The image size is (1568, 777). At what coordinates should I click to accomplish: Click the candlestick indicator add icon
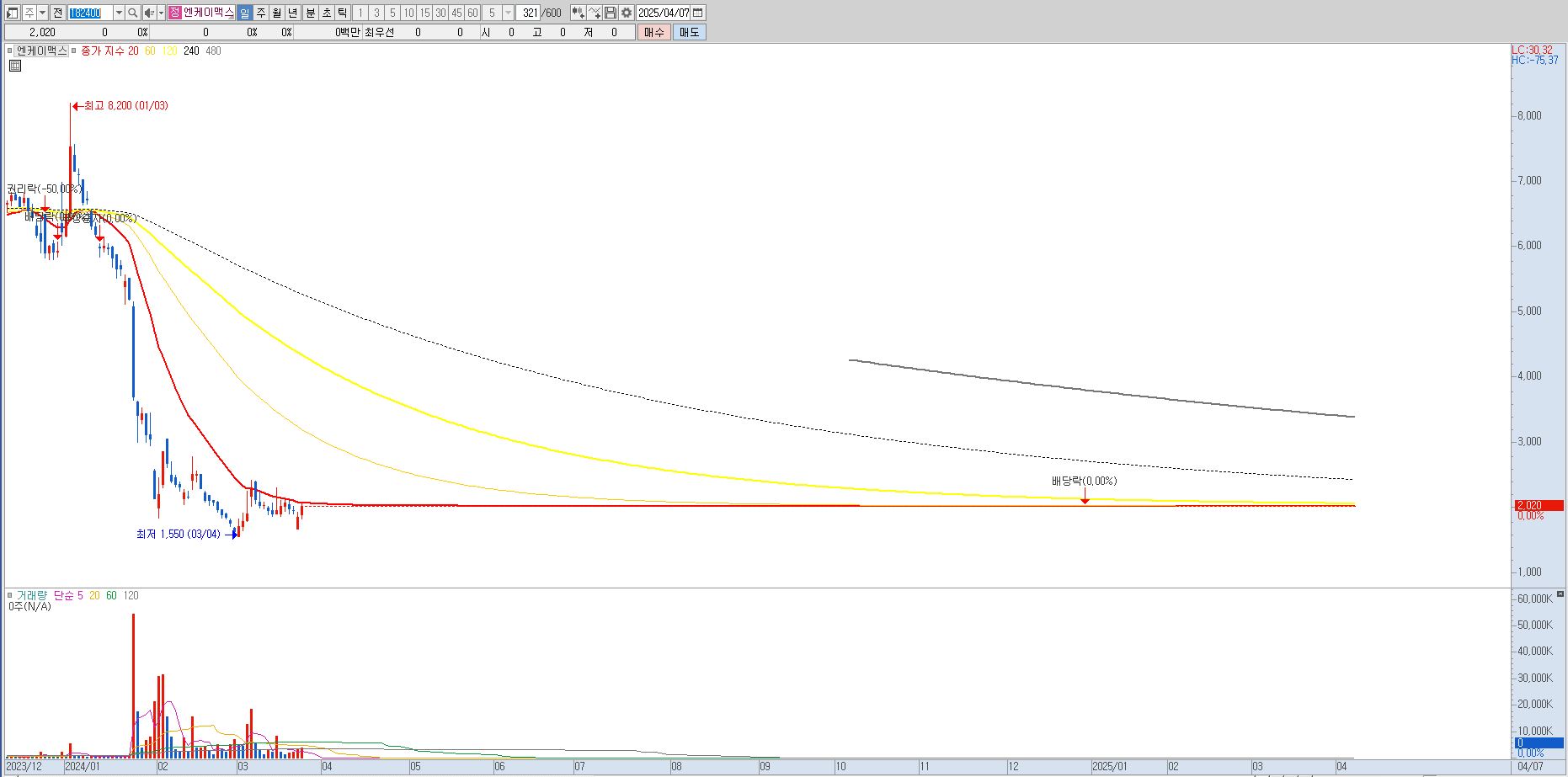pos(578,13)
